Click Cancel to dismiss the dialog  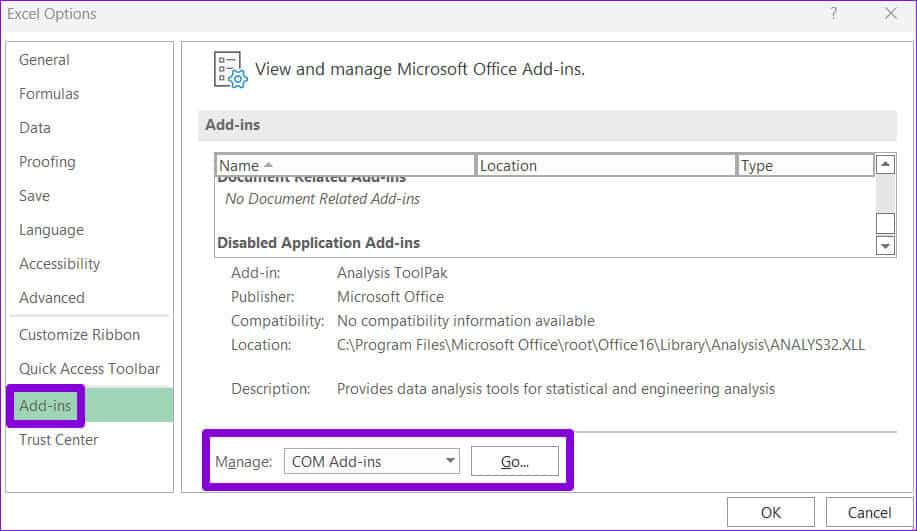(x=869, y=512)
